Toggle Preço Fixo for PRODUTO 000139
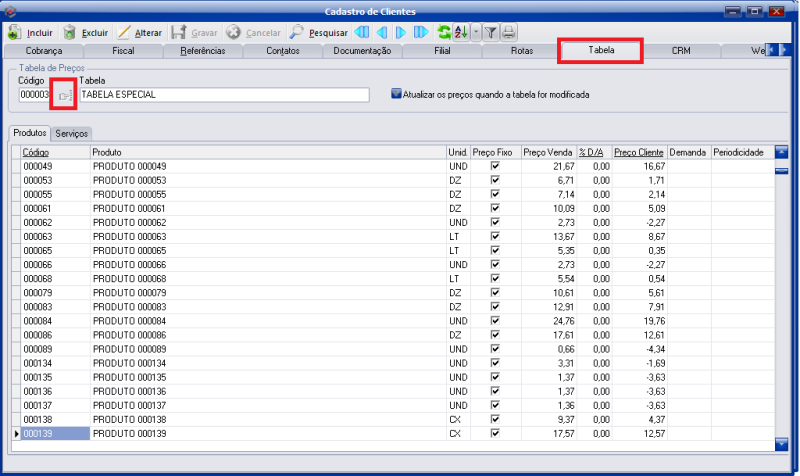Image resolution: width=800 pixels, height=476 pixels. tap(495, 433)
